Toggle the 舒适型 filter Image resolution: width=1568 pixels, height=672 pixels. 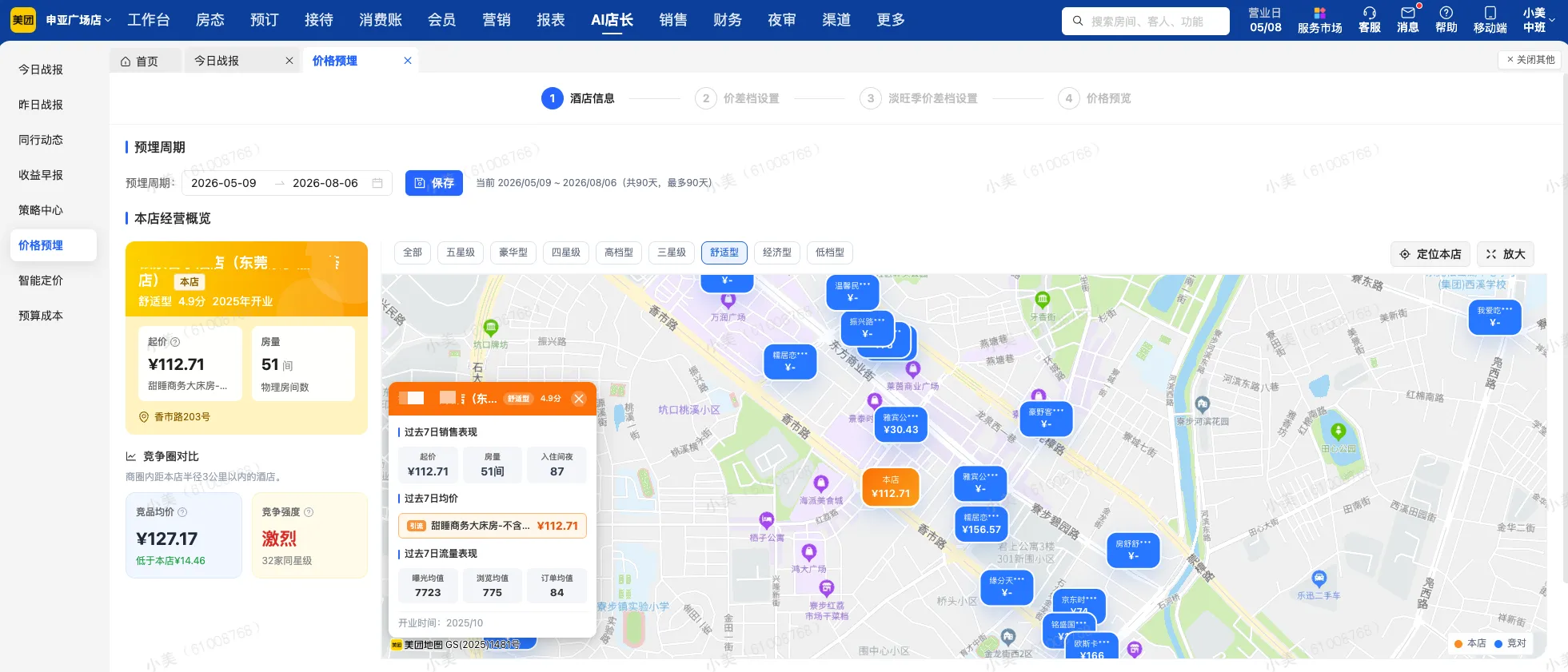724,252
